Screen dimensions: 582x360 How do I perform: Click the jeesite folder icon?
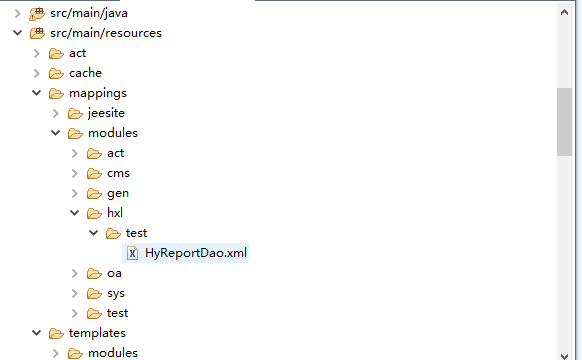click(75, 114)
